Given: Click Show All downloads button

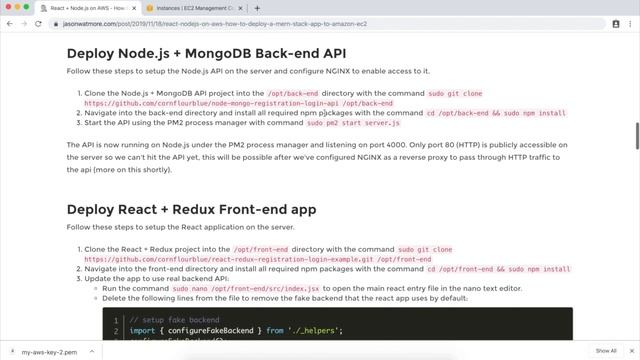Looking at the screenshot, I should 606,351.
